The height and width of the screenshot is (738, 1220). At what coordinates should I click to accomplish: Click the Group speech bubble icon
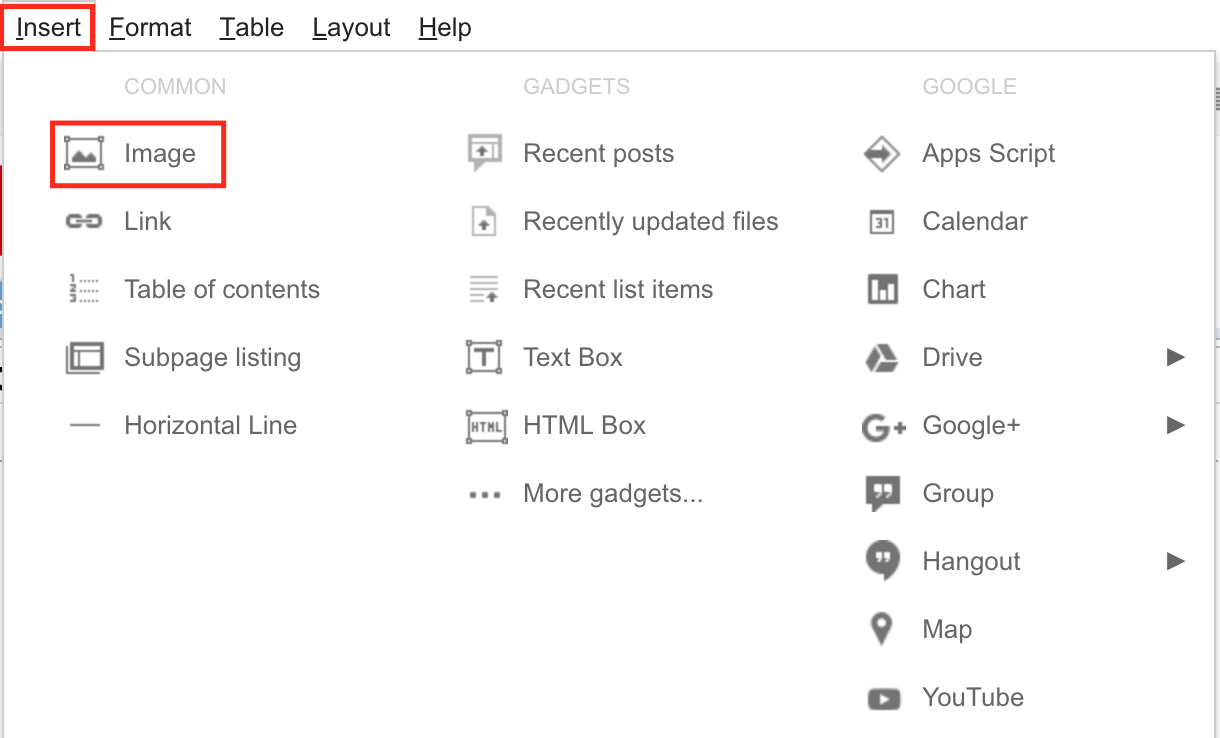(x=882, y=494)
